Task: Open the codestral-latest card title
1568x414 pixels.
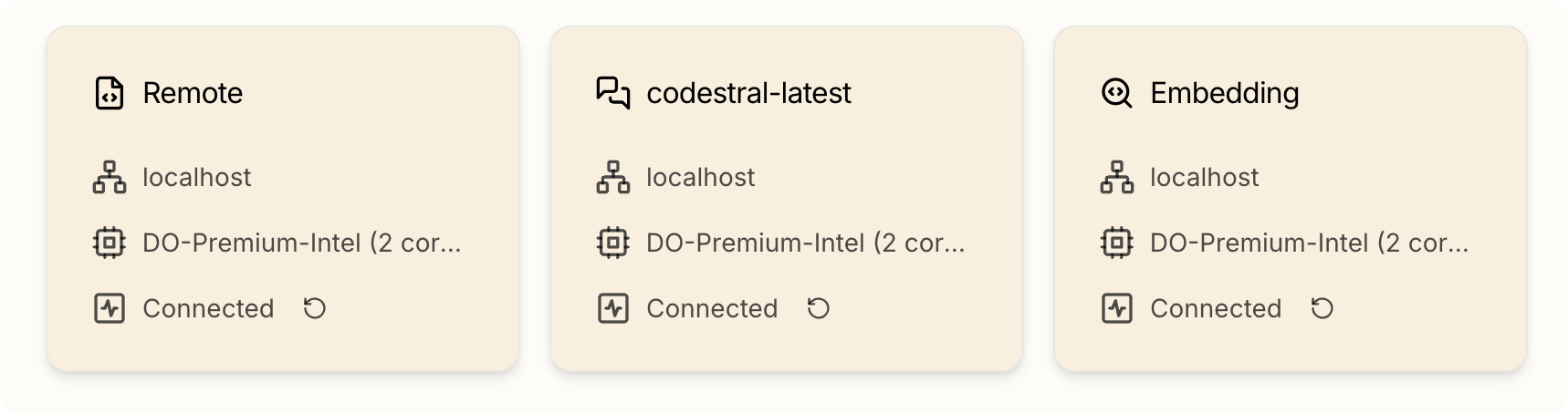Action: 748,93
